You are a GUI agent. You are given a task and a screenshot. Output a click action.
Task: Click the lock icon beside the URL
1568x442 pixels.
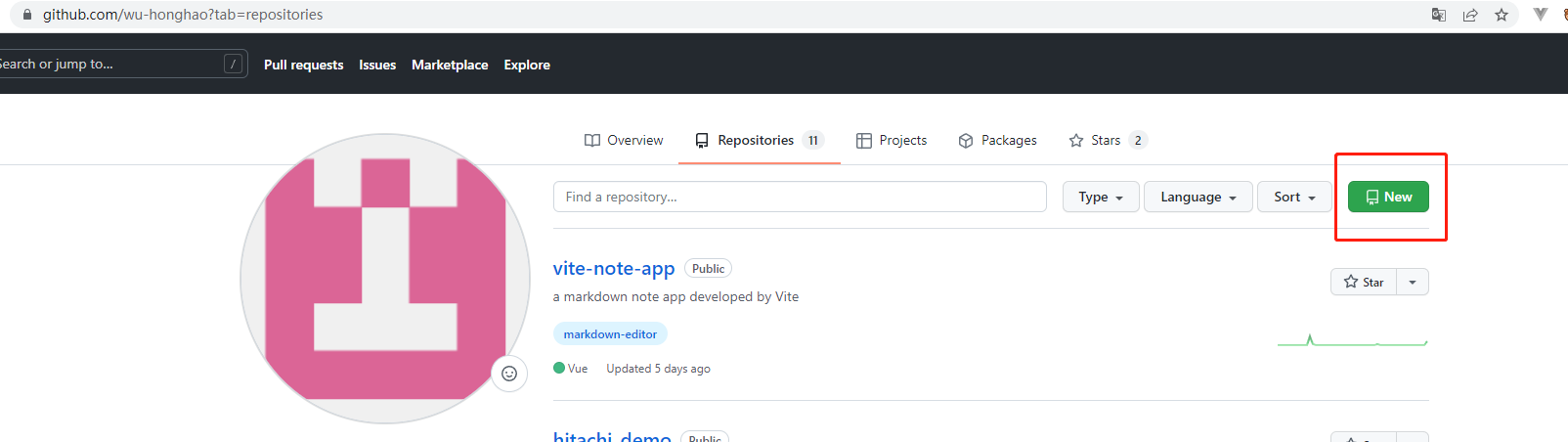pyautogui.click(x=26, y=15)
